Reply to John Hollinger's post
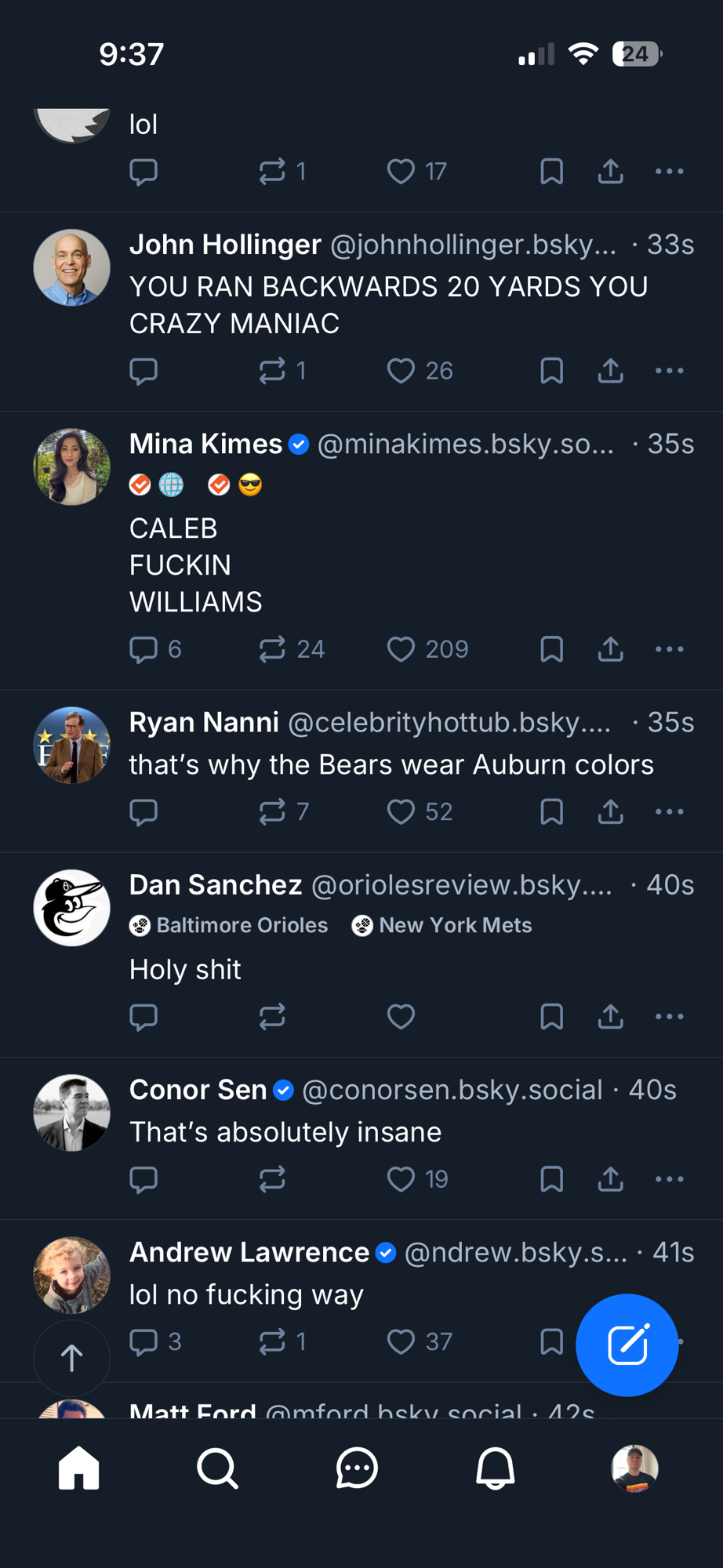 [x=144, y=371]
